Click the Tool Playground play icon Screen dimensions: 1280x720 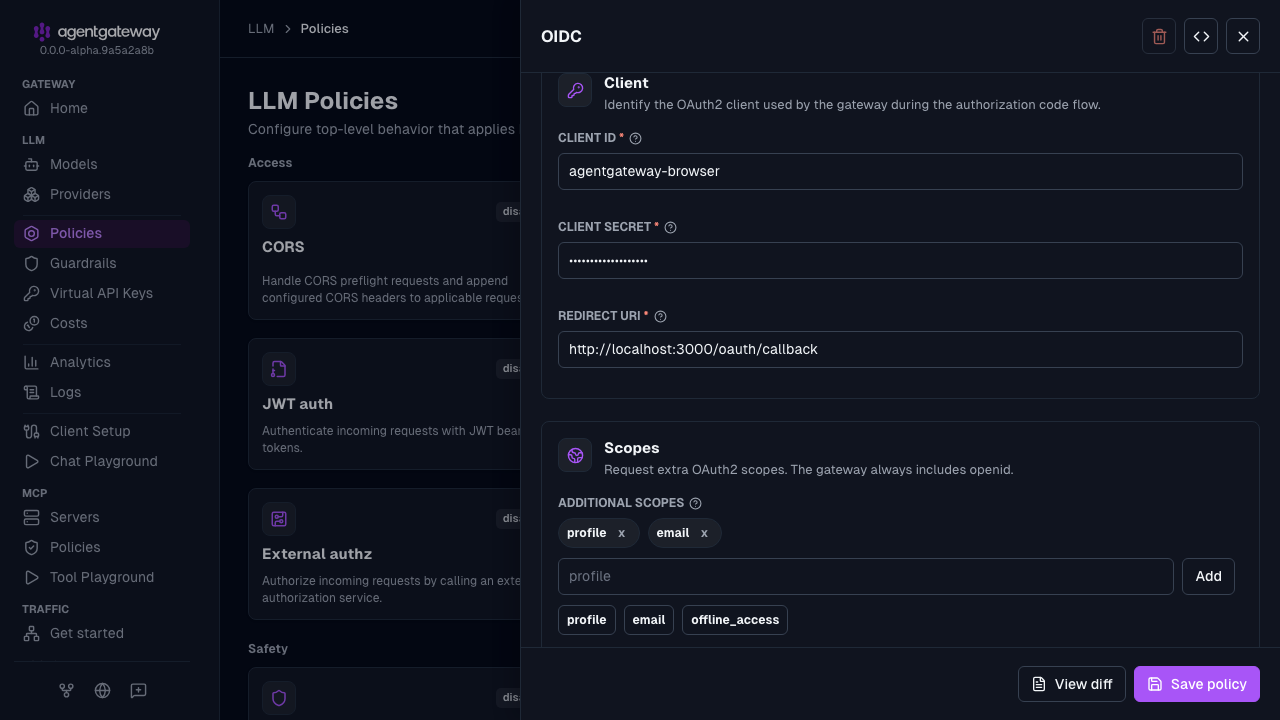[32, 577]
